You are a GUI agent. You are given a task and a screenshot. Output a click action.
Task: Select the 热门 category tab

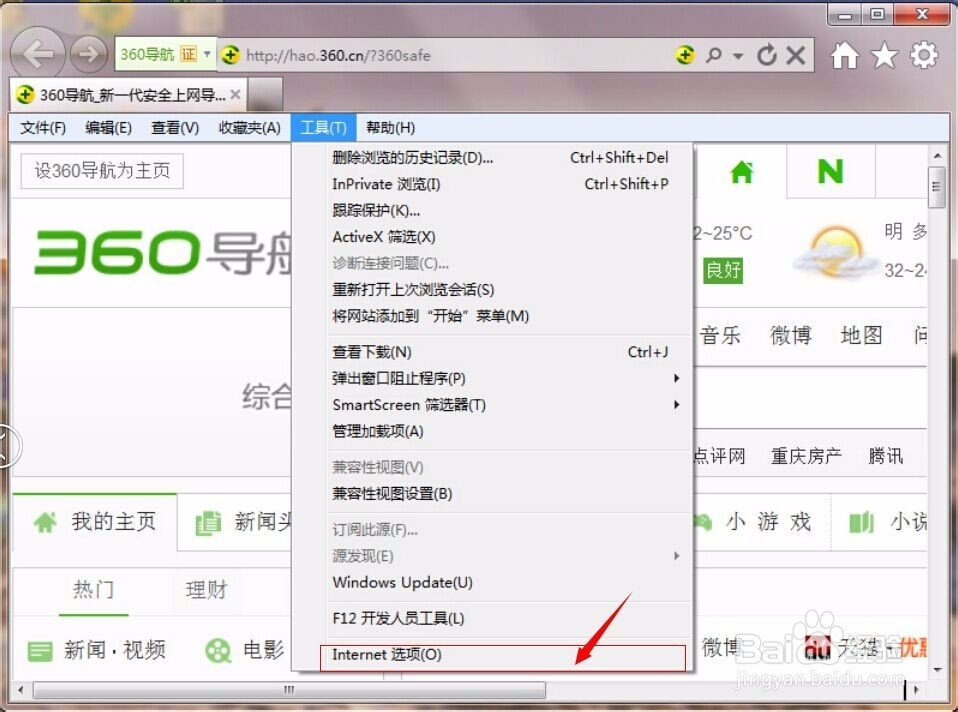click(93, 590)
